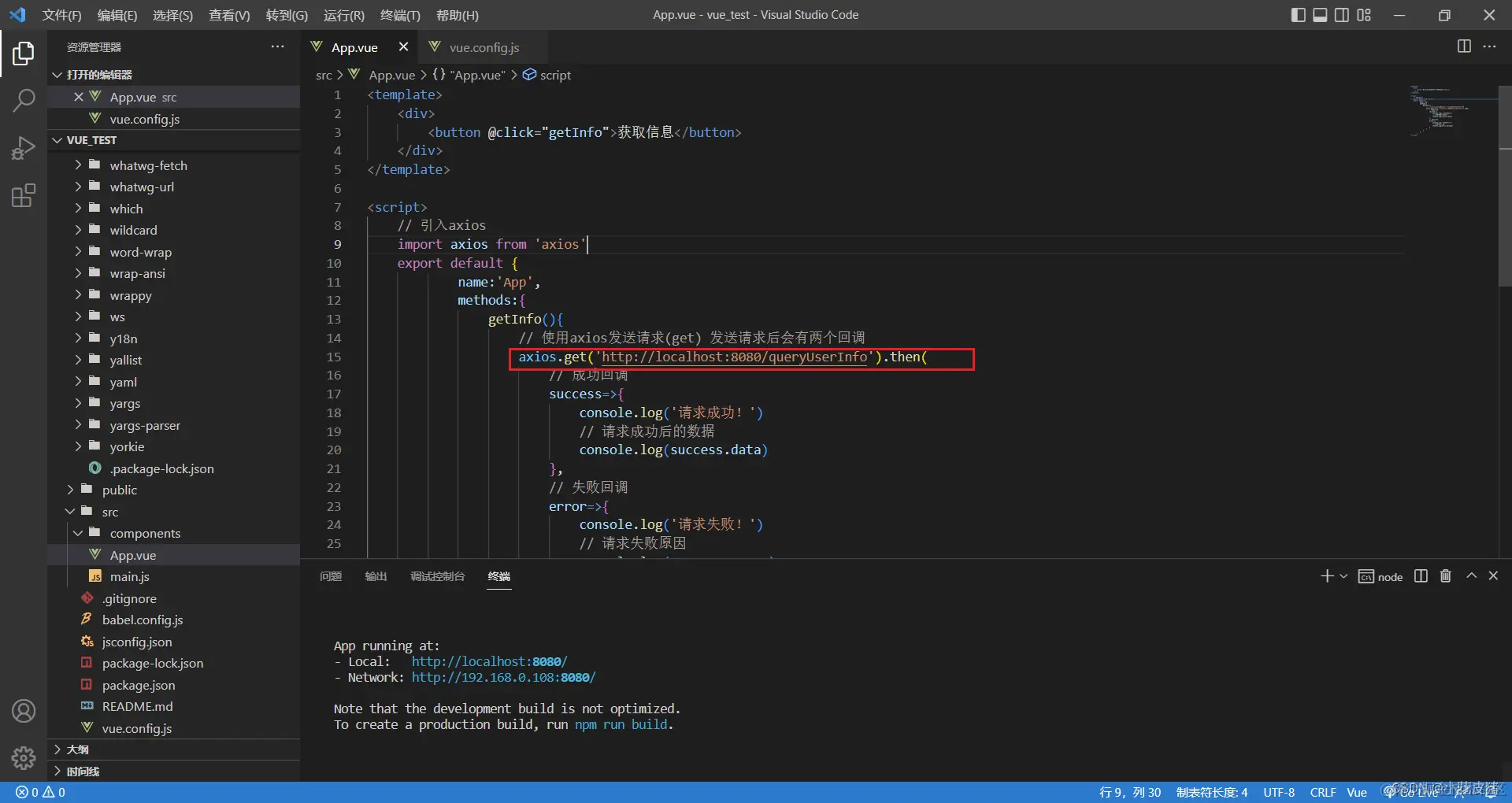Collapse the VUE_TEST folder section
The height and width of the screenshot is (803, 1512).
pos(173,140)
